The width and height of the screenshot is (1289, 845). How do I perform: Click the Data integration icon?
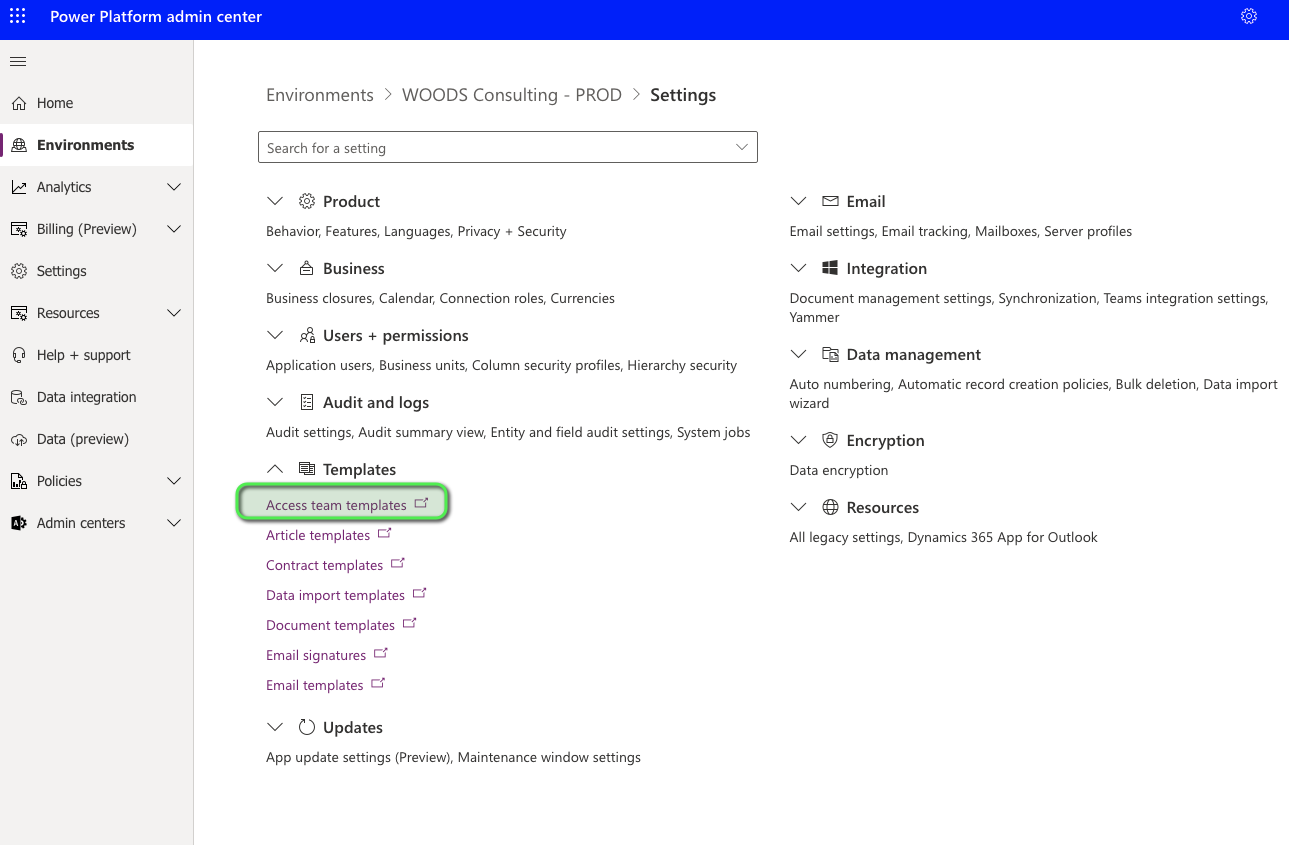click(18, 397)
